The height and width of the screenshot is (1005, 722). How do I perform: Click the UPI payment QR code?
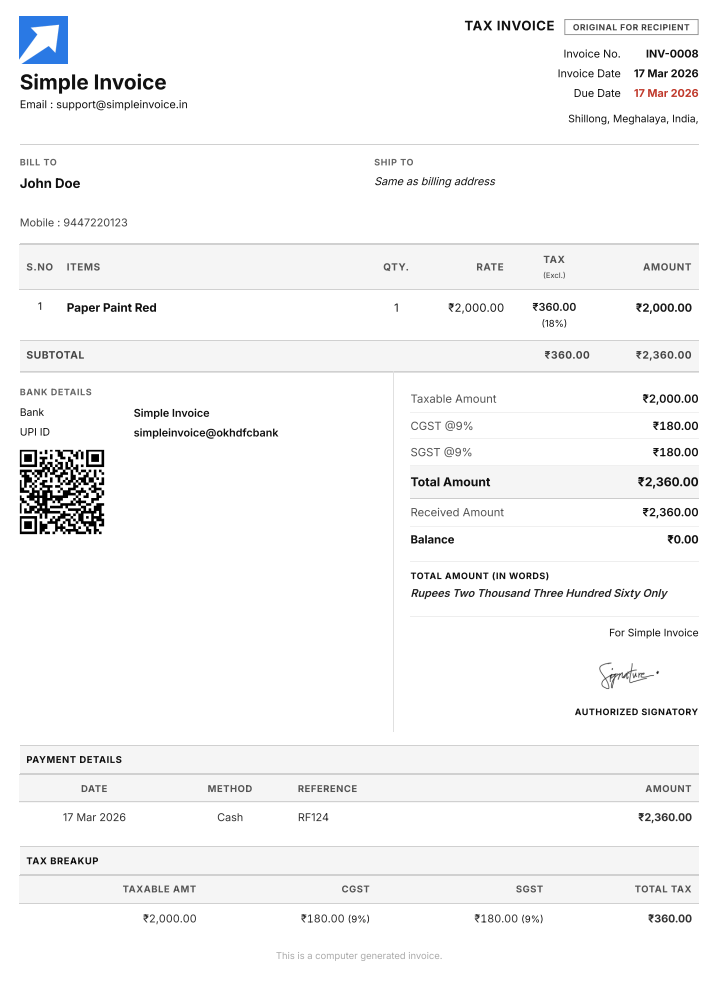pyautogui.click(x=62, y=492)
